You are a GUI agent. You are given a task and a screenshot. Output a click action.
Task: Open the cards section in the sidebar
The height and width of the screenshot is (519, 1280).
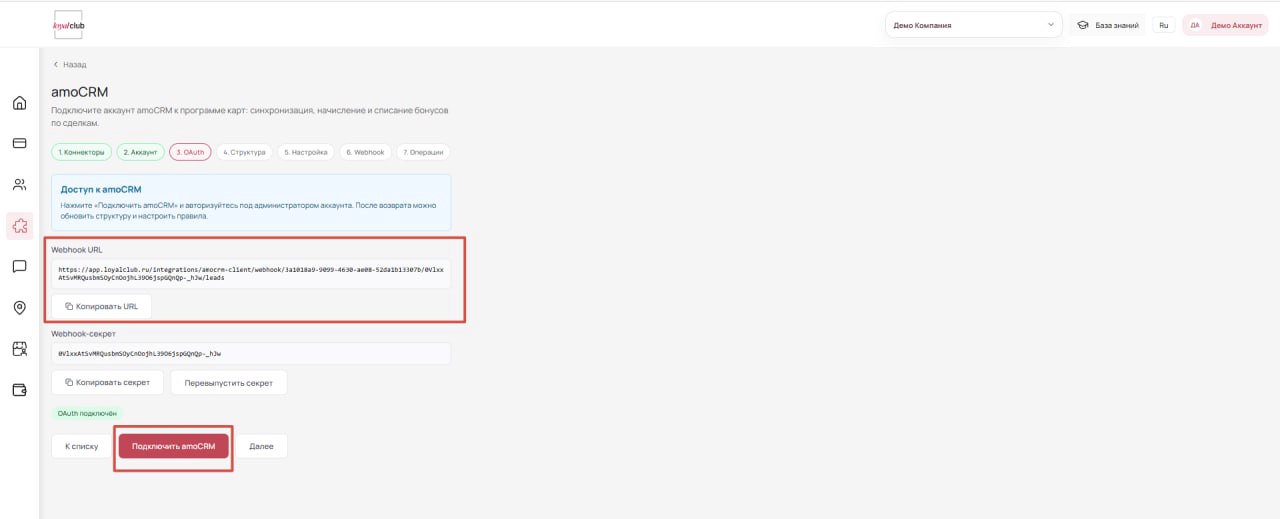pyautogui.click(x=19, y=143)
